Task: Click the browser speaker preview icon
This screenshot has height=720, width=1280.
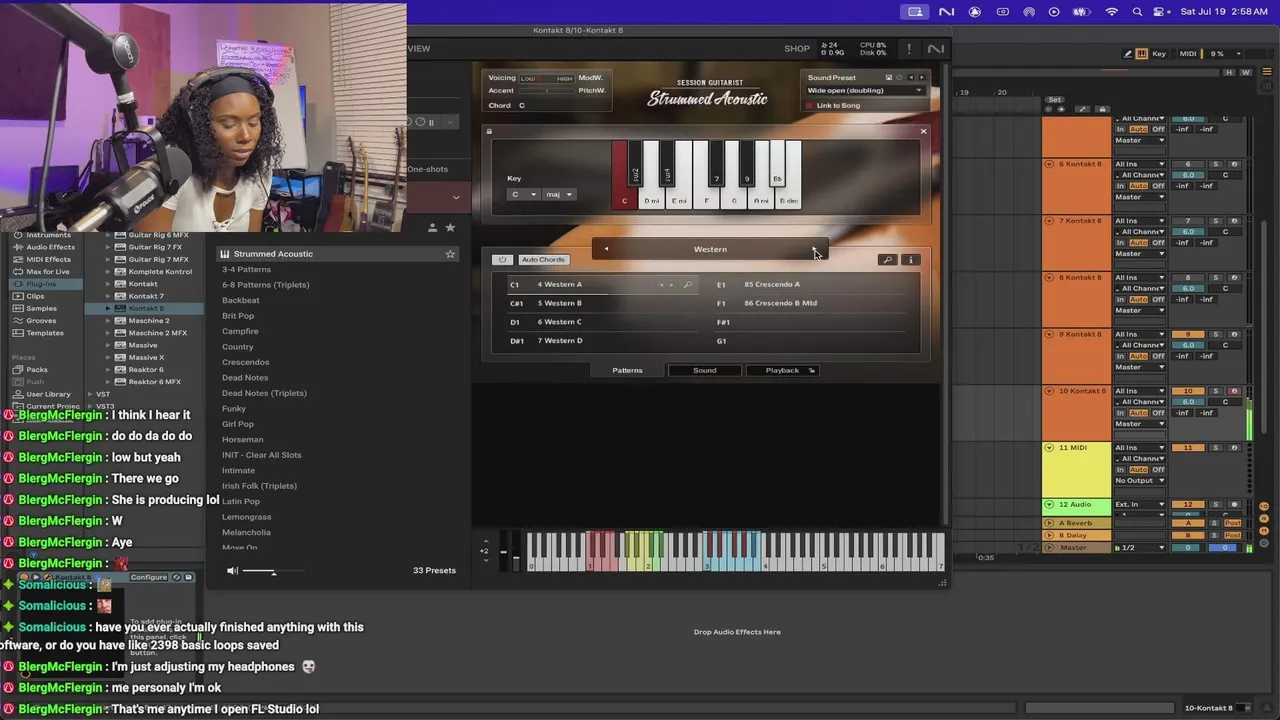Action: [232, 571]
